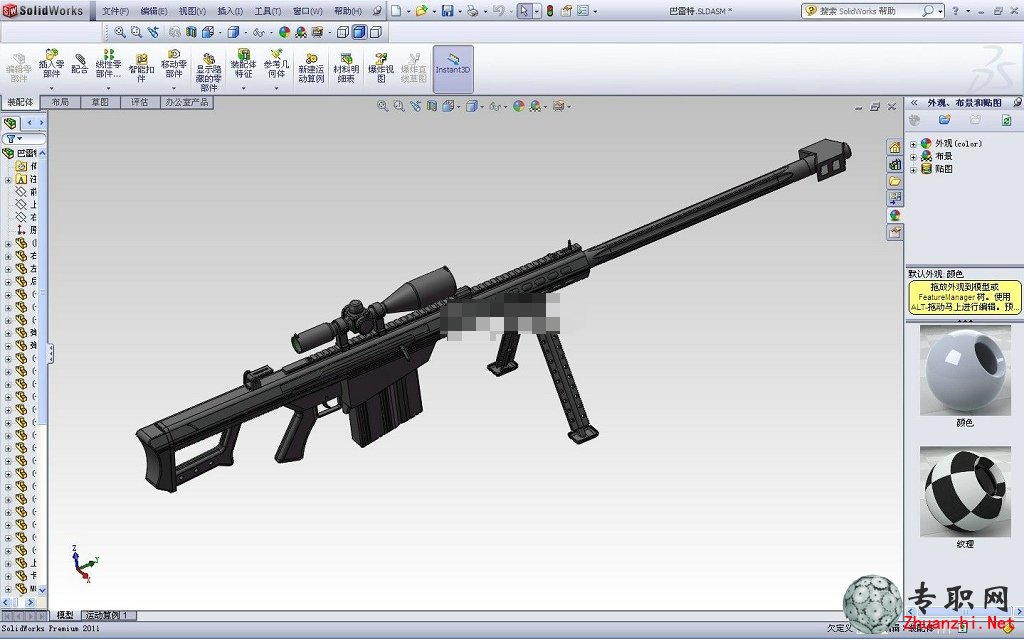1024x639 pixels.
Task: Open 工具(T) menu
Action: [267, 11]
